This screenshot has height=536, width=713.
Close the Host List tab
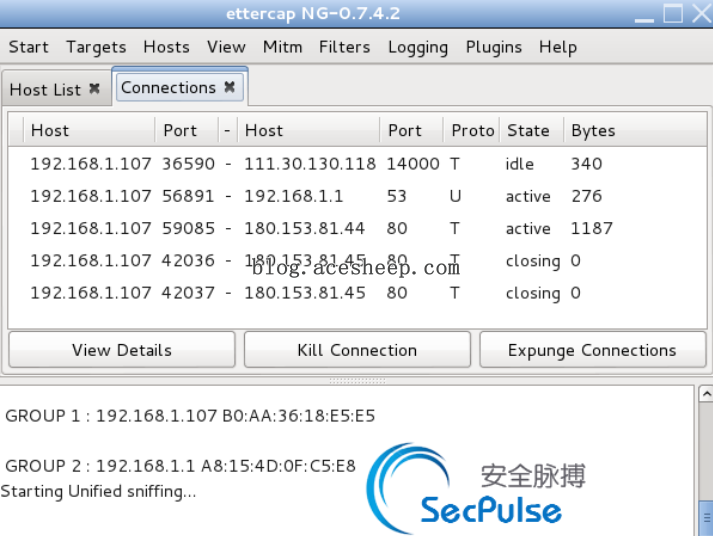click(94, 88)
